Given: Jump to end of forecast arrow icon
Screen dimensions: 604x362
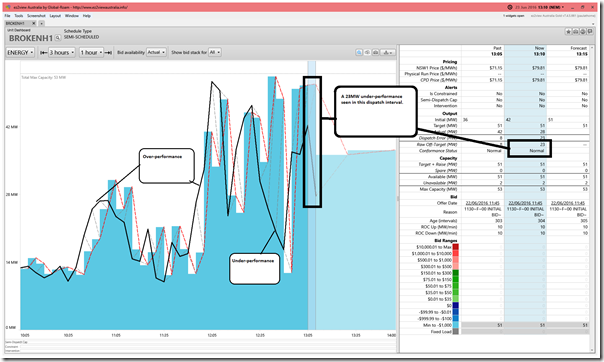Looking at the screenshot, I should pos(108,52).
